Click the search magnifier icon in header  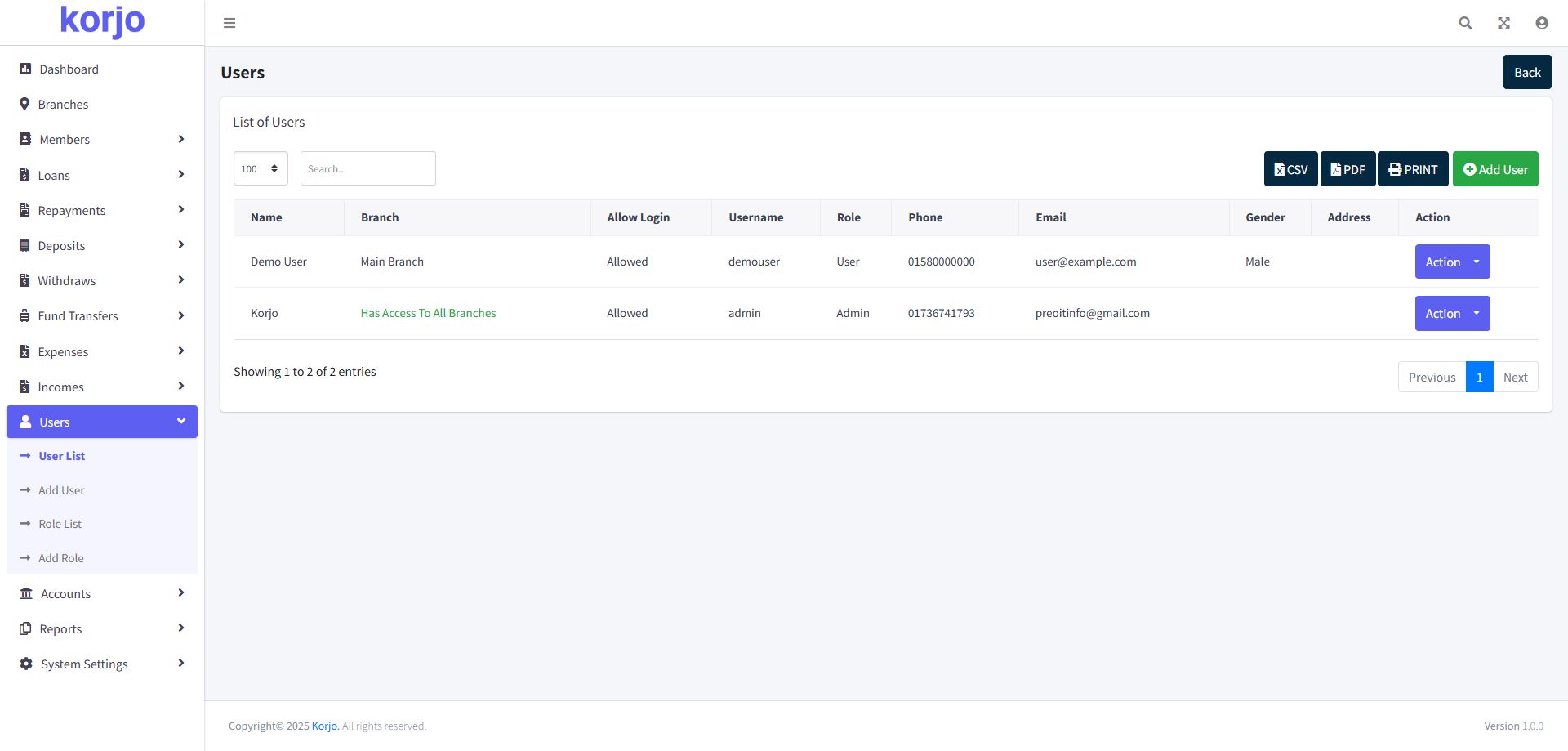click(1465, 23)
